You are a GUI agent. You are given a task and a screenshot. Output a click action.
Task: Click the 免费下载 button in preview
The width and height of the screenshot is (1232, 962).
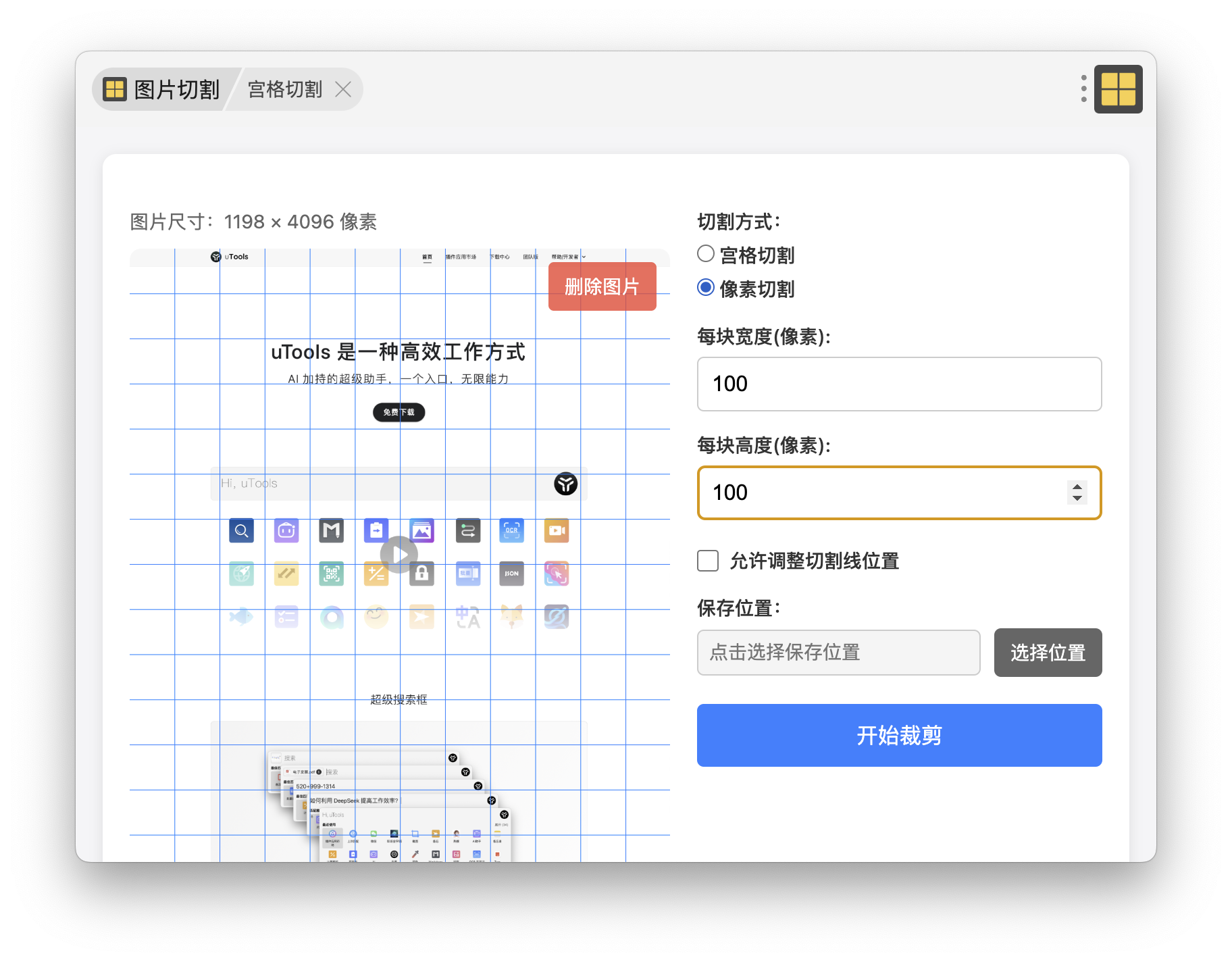pyautogui.click(x=399, y=412)
